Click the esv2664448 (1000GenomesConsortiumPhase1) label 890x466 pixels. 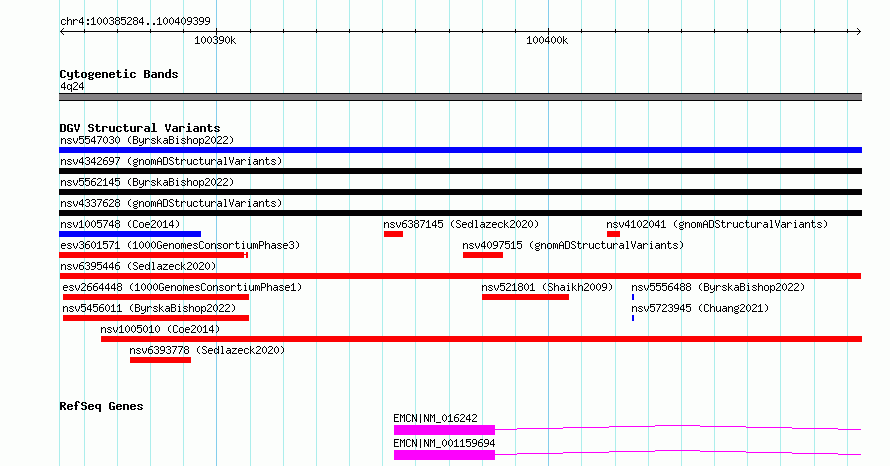(182, 287)
